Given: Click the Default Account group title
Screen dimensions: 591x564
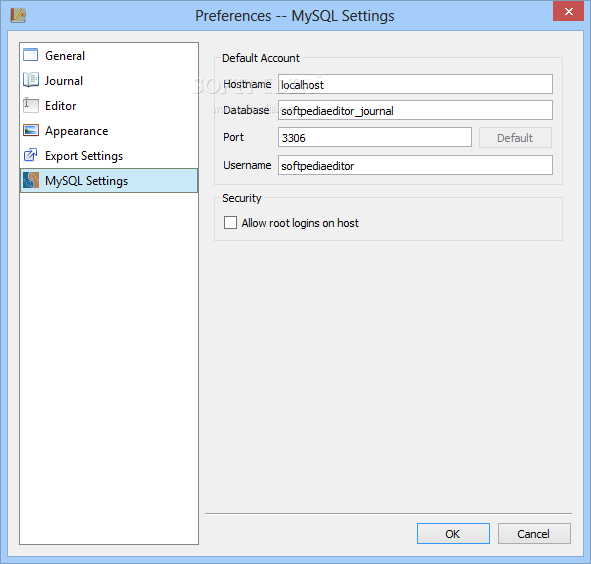Looking at the screenshot, I should pyautogui.click(x=261, y=58).
